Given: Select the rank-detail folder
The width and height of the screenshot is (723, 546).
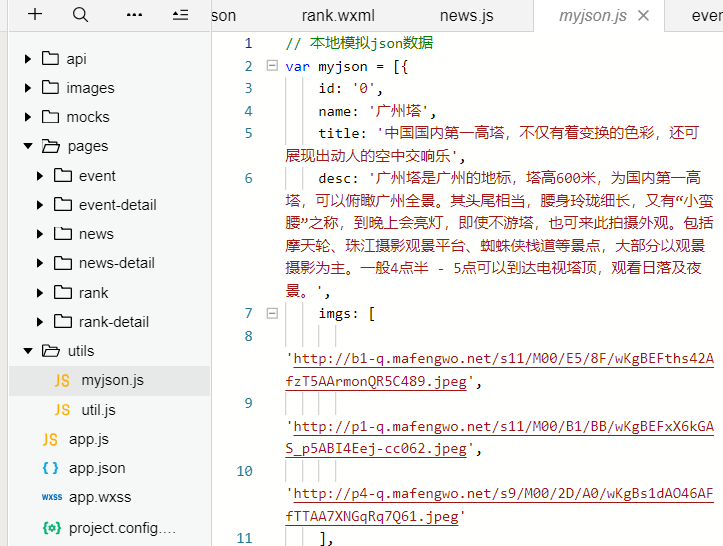Looking at the screenshot, I should (113, 322).
